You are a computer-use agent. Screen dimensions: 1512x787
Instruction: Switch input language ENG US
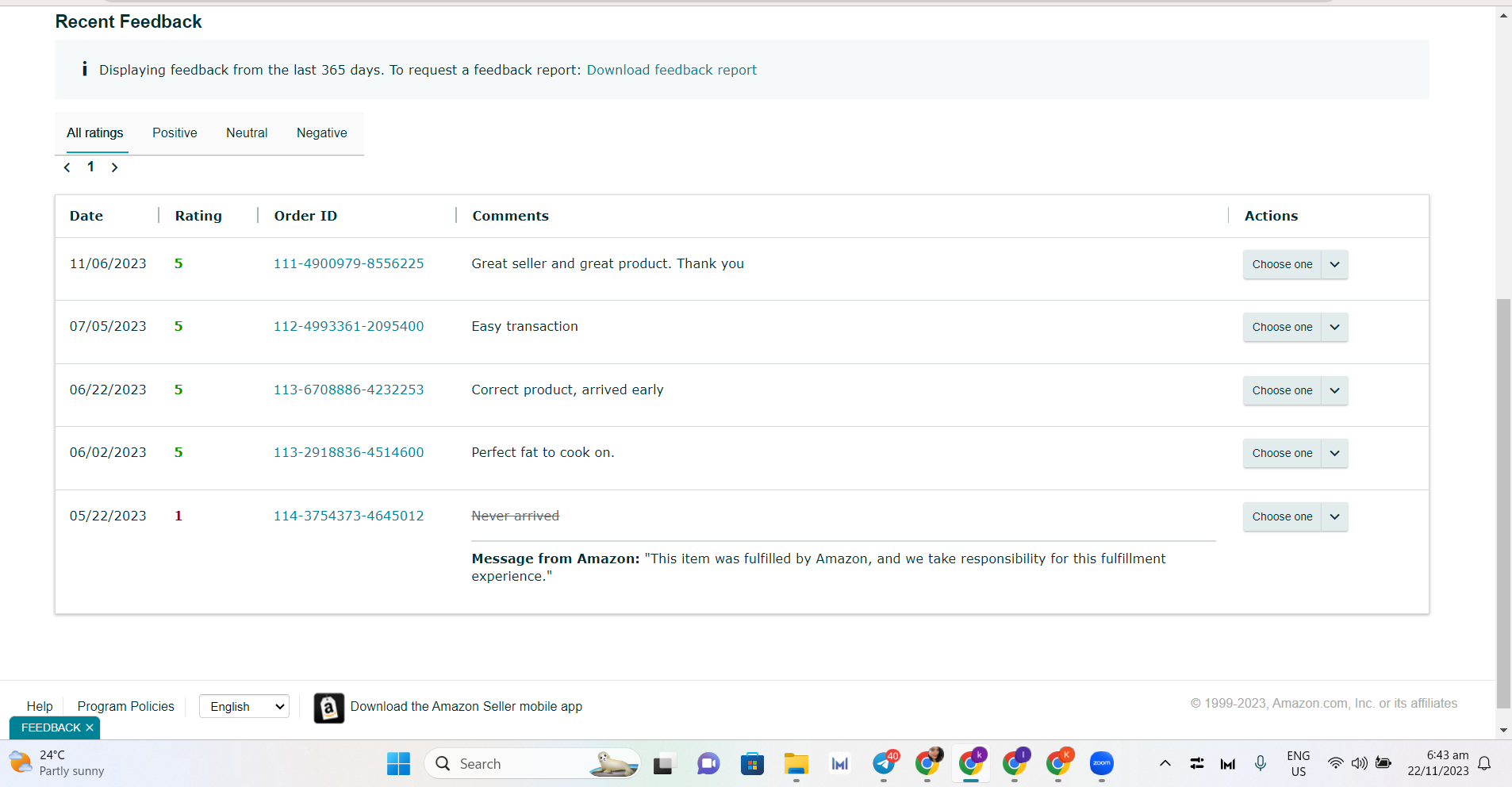[x=1299, y=763]
